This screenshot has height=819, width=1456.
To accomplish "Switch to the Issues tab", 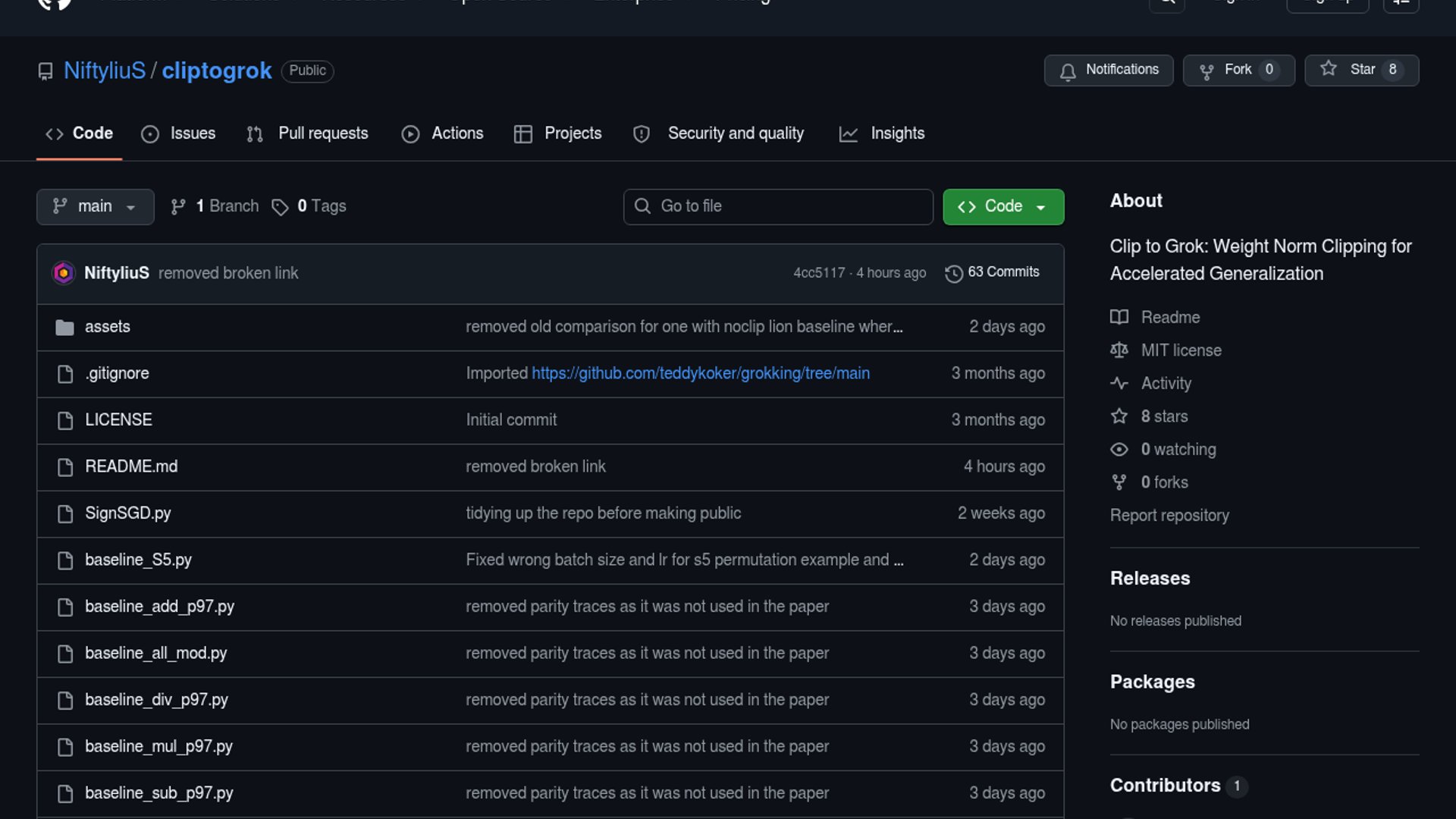I will (x=179, y=133).
